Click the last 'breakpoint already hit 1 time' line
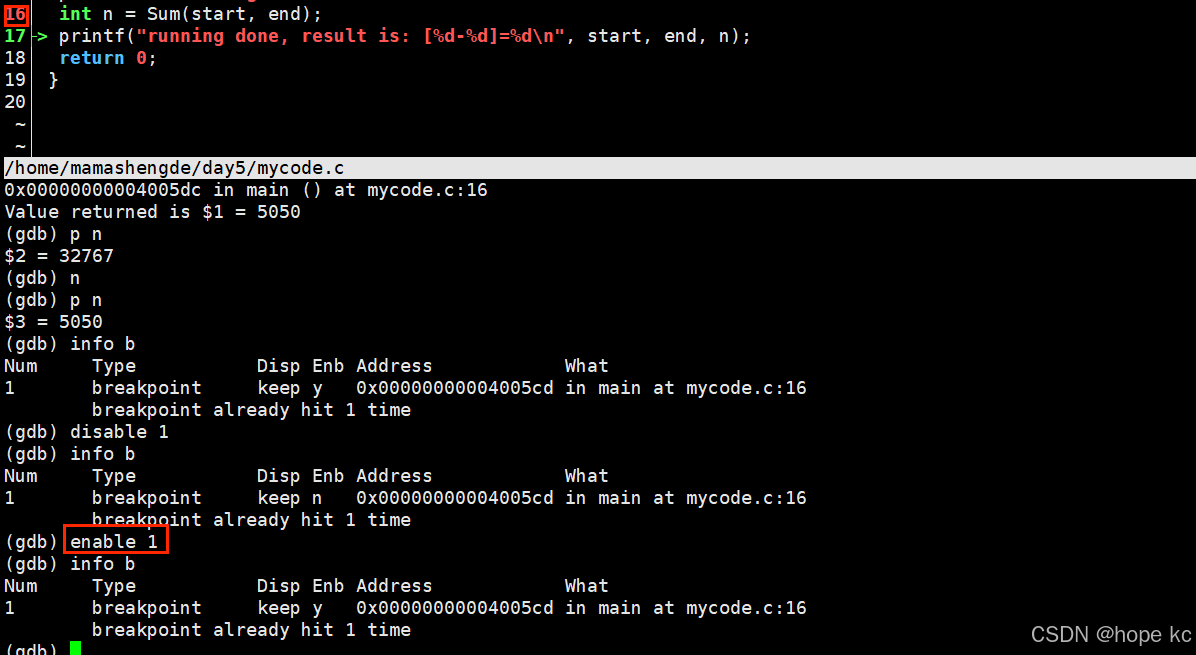 (251, 630)
